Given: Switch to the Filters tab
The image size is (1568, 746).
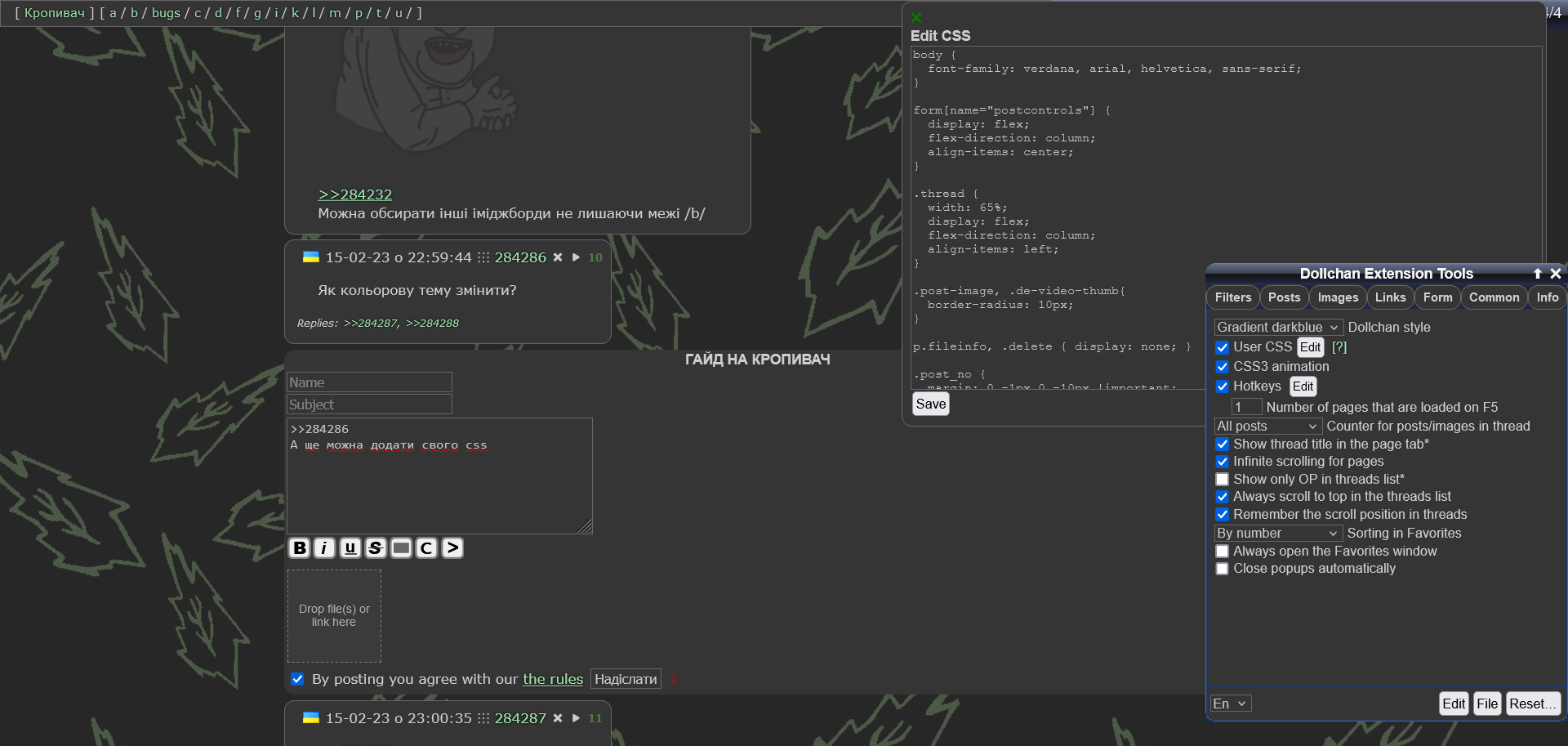Looking at the screenshot, I should click(x=1233, y=297).
